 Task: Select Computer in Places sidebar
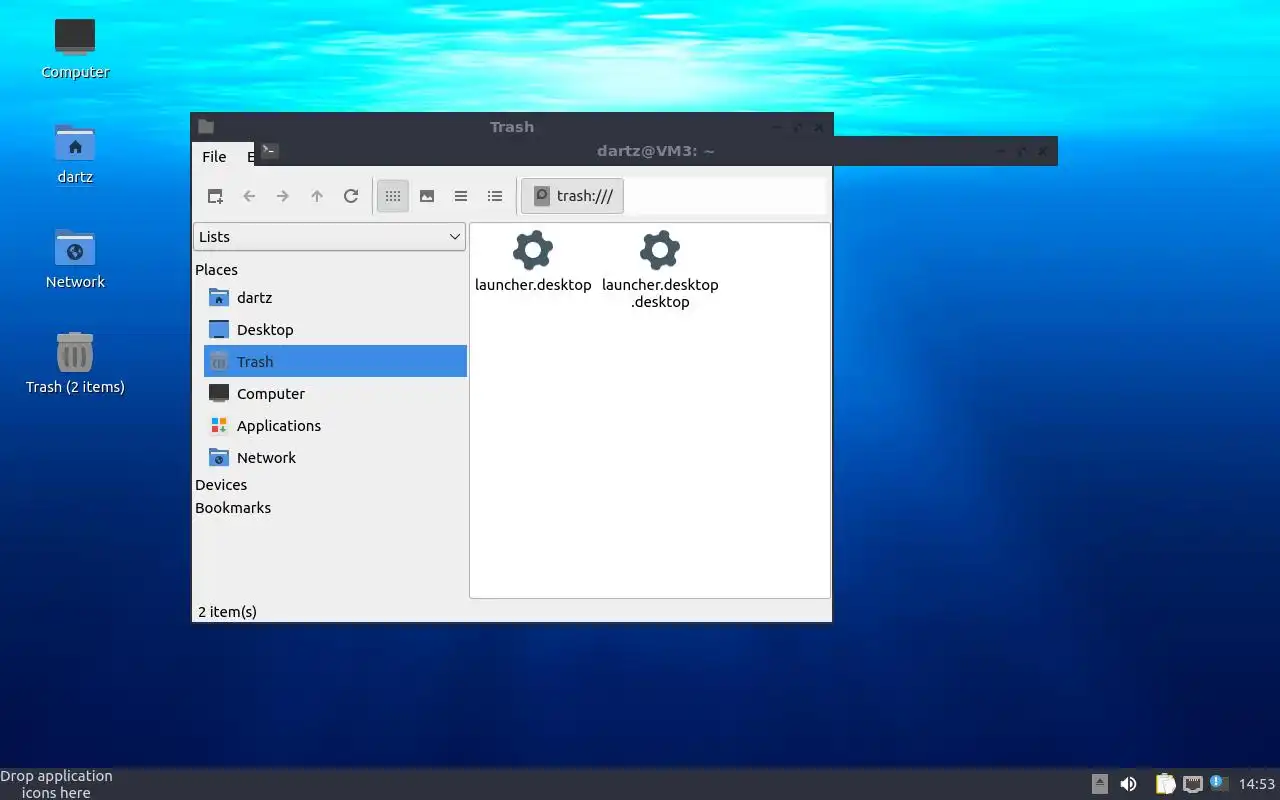[x=335, y=393]
